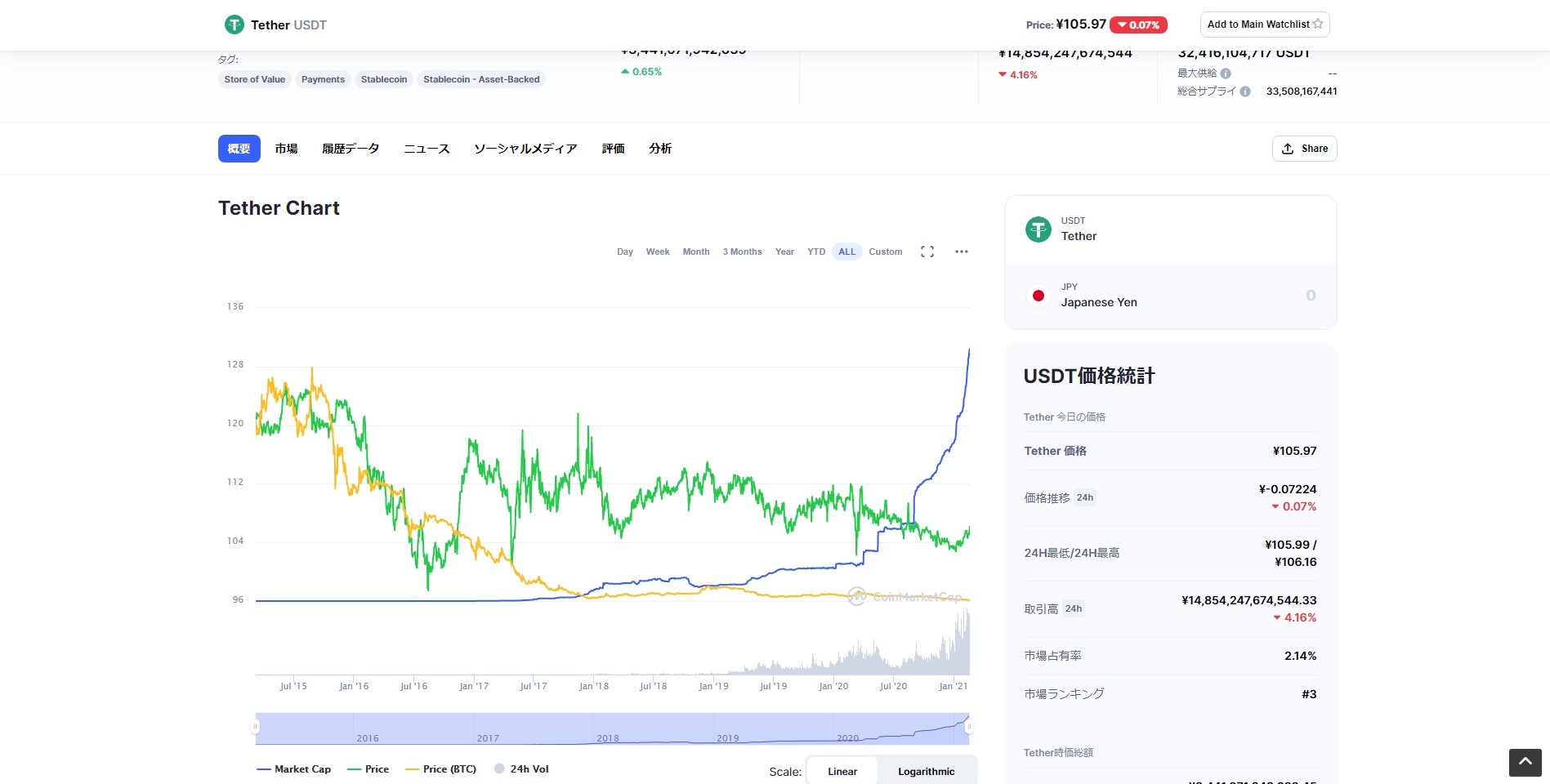
Task: Click the Stablecoin tag
Action: click(384, 79)
